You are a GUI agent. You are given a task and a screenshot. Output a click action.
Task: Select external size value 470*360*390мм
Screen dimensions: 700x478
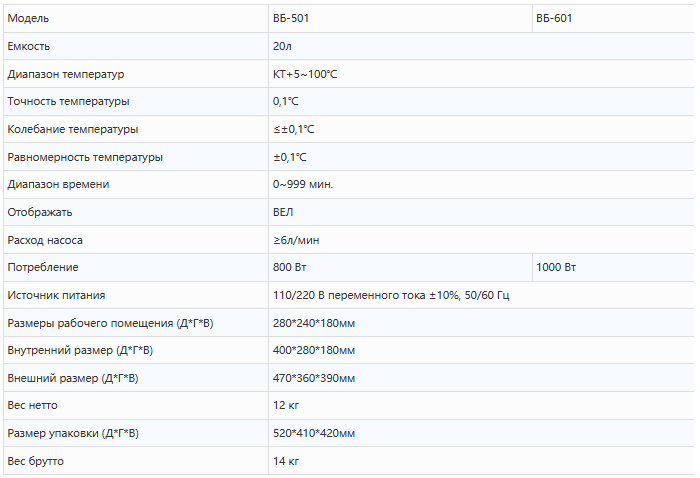tap(313, 379)
